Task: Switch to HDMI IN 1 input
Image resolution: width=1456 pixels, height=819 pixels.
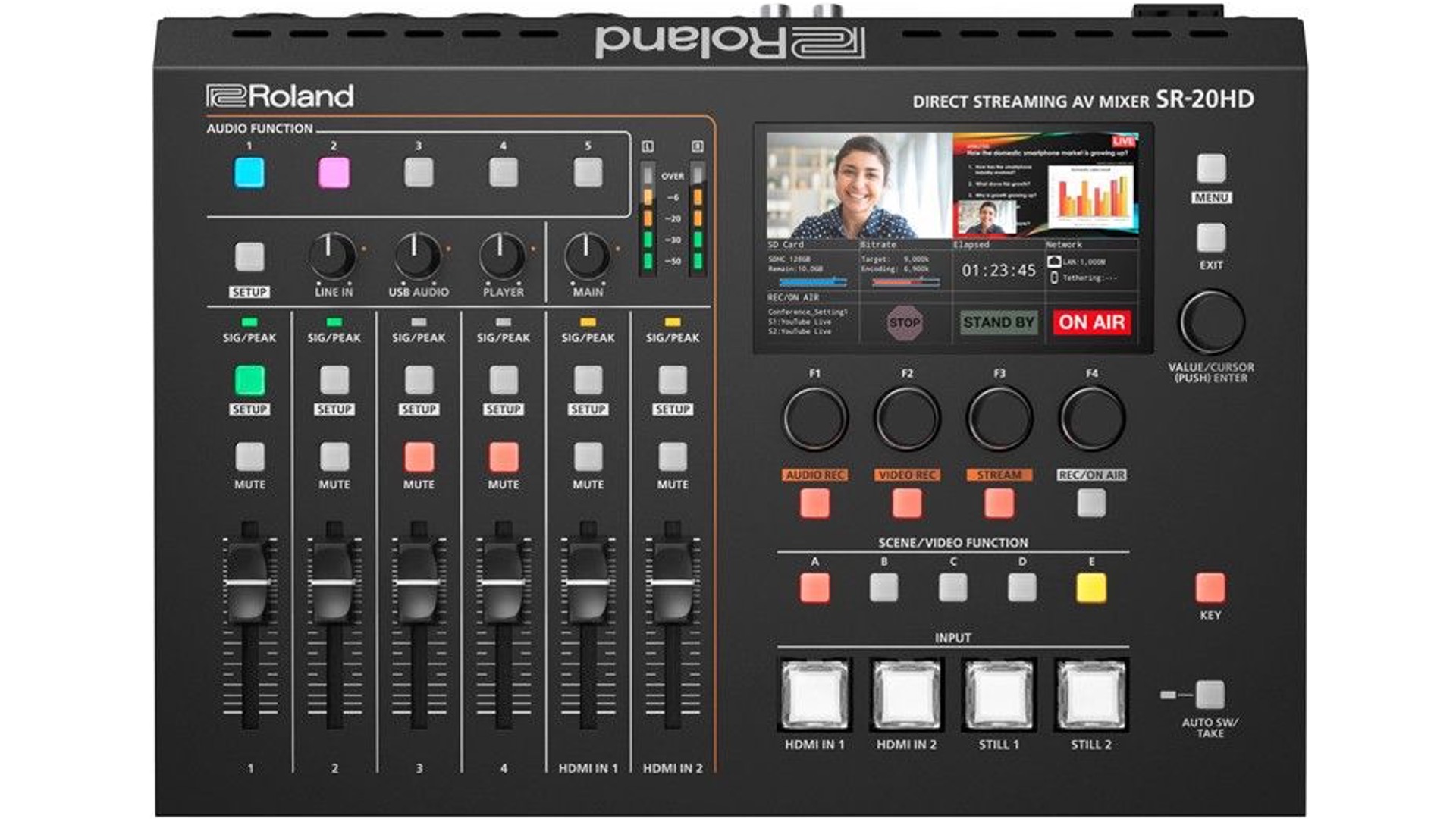Action: [814, 694]
